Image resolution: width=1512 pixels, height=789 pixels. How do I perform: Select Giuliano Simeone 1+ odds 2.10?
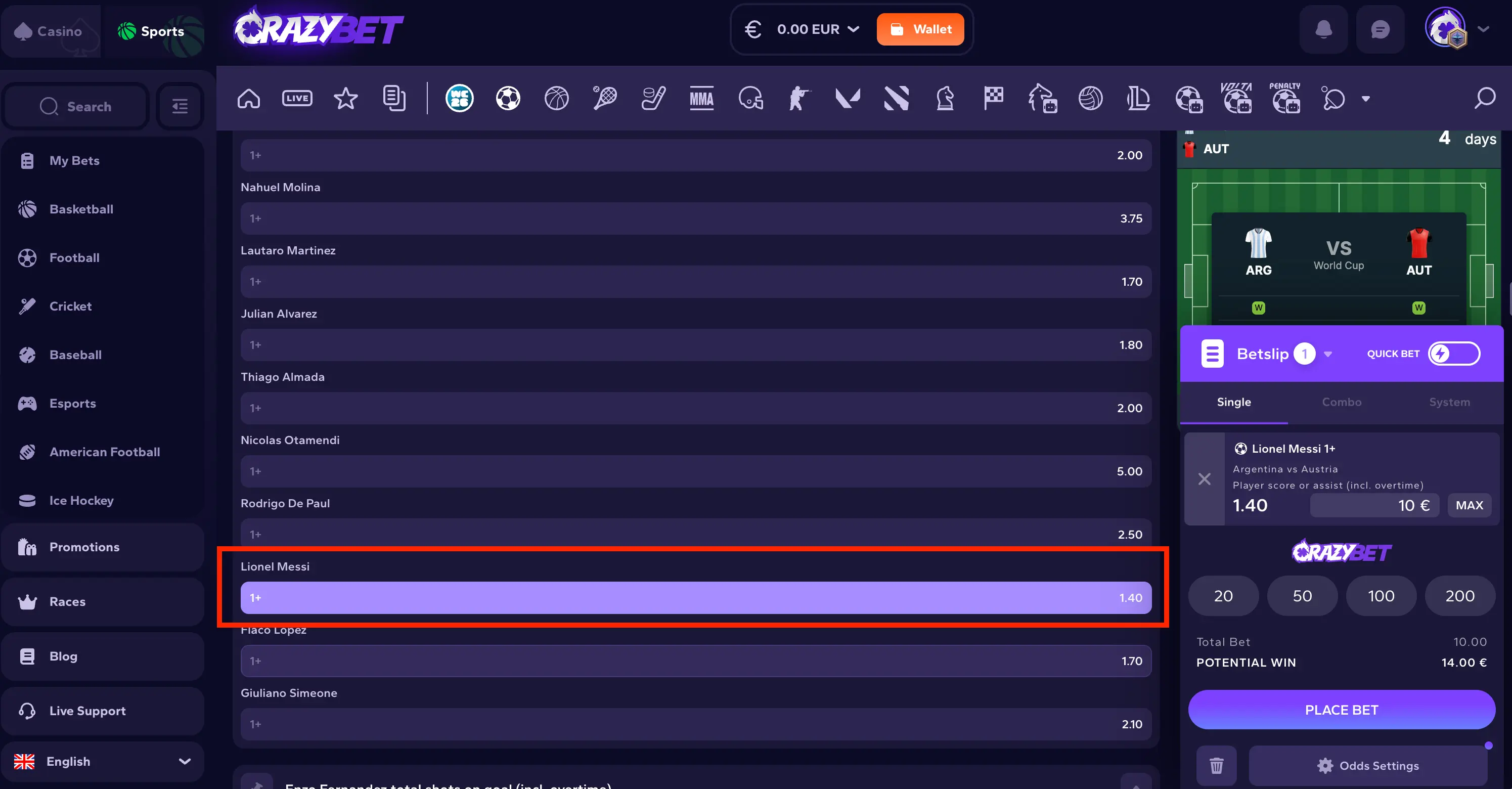tap(695, 724)
